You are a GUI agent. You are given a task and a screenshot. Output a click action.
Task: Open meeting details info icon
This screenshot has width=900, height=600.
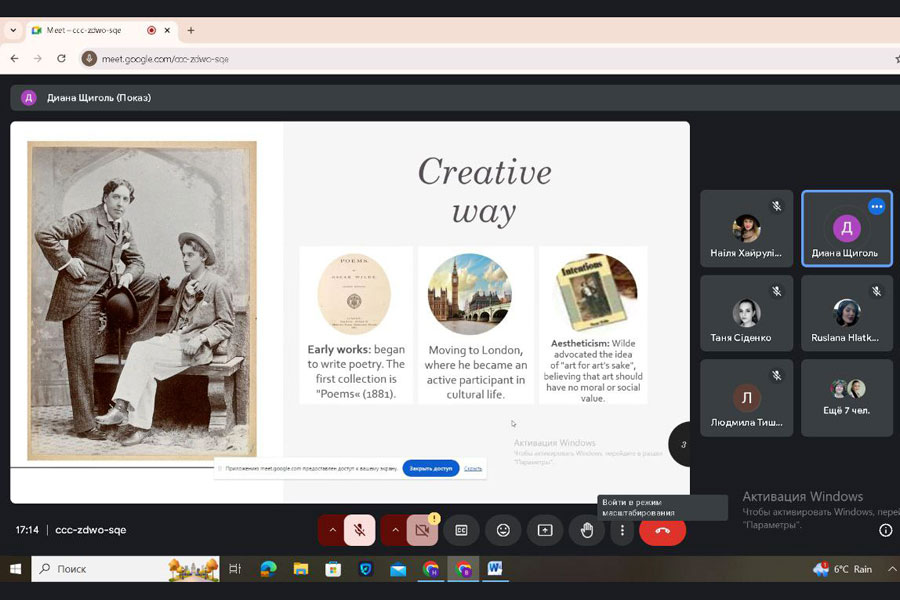885,530
